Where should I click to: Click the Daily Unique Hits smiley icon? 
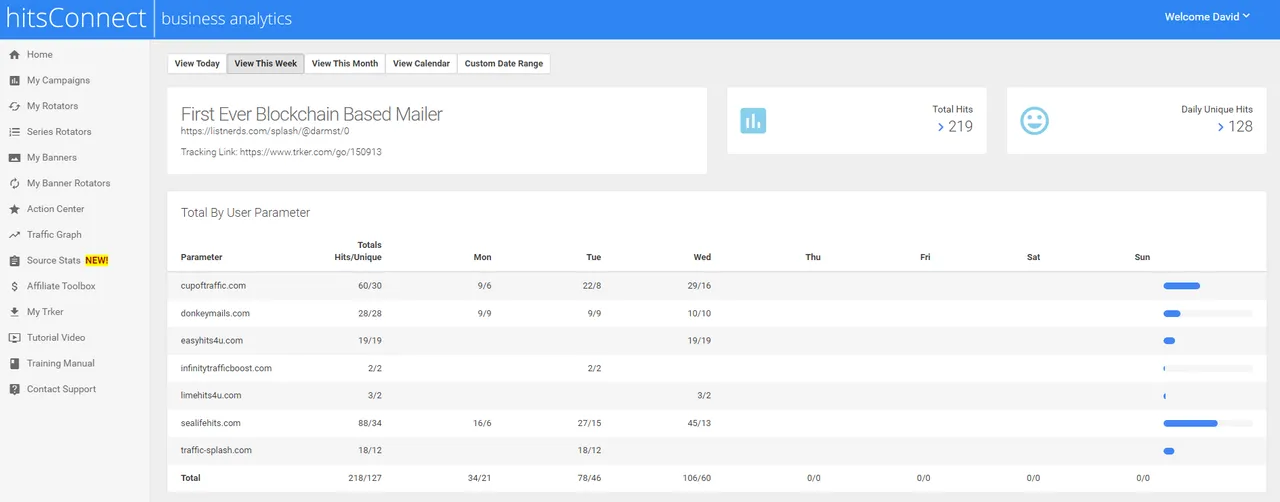(1034, 121)
